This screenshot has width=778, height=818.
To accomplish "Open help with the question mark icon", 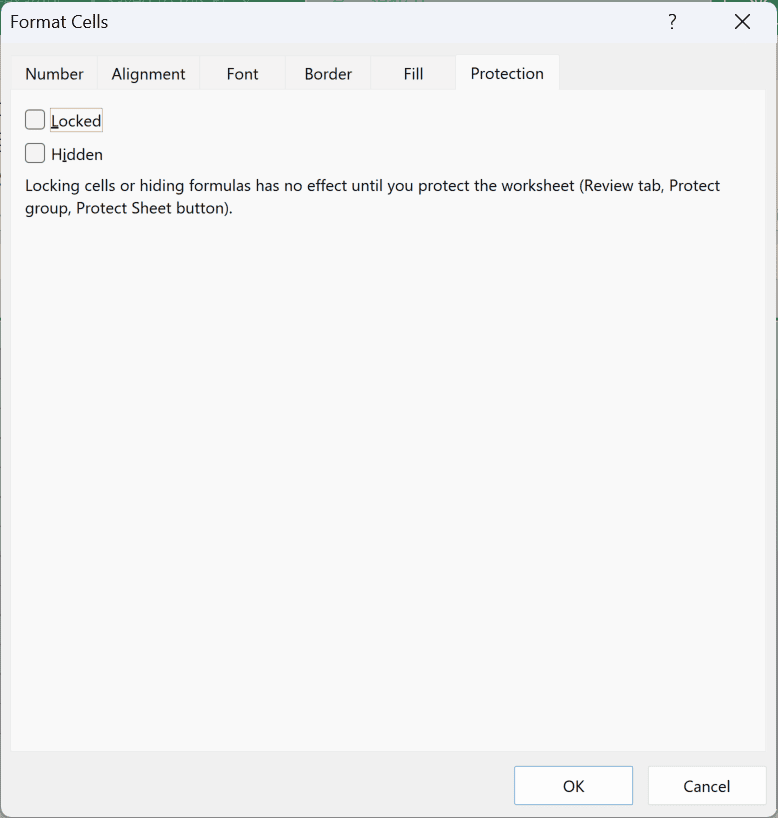I will [672, 22].
